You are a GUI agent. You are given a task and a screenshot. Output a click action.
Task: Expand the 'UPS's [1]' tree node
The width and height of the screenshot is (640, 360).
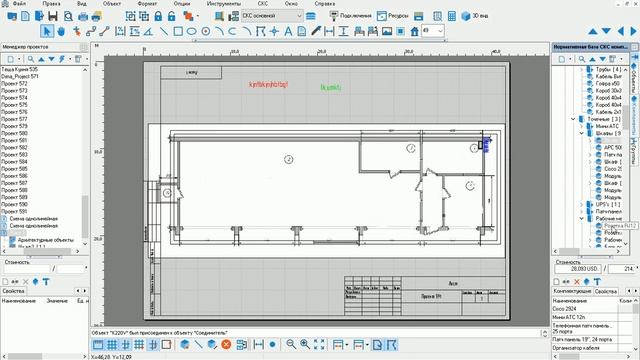[582, 204]
